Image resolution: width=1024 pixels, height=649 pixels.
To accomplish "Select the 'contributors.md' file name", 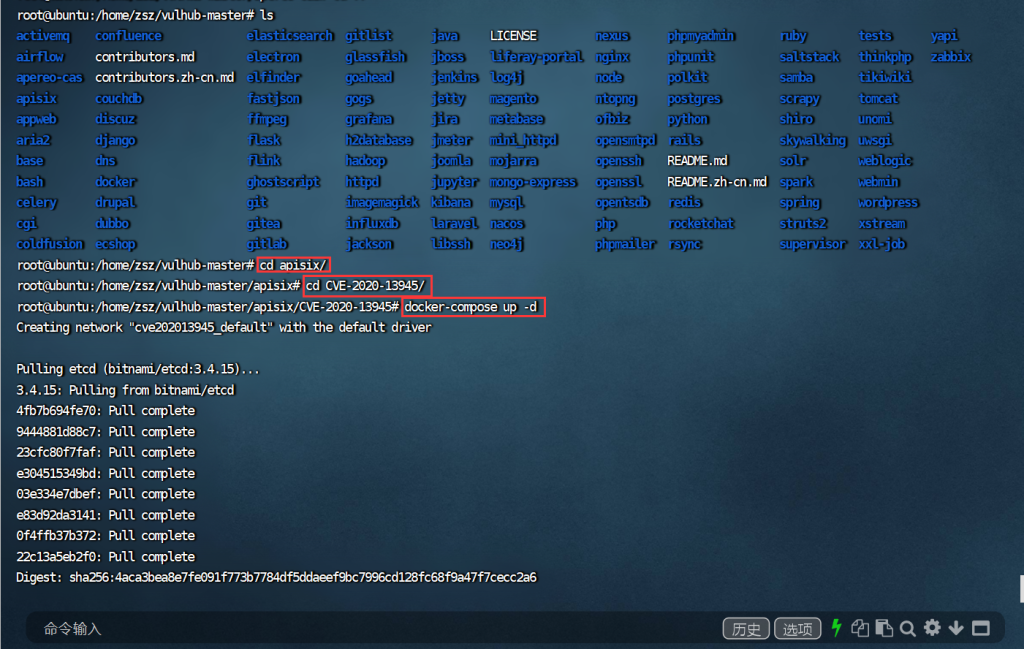I will point(145,57).
